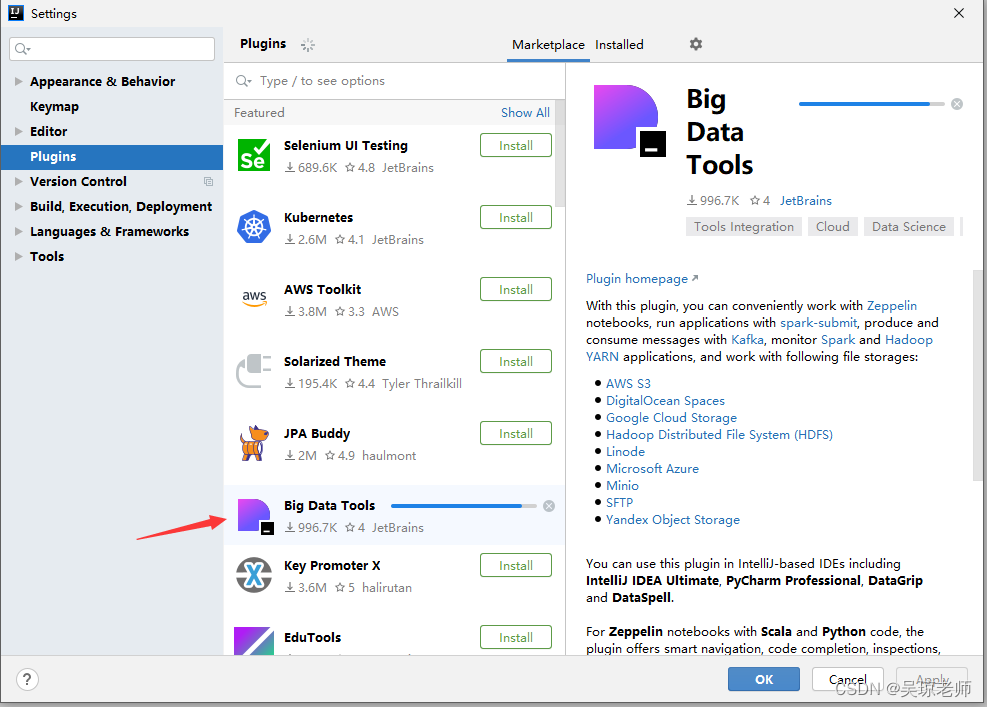The height and width of the screenshot is (707, 987).
Task: Open the Google Cloud Storage link
Action: [671, 417]
